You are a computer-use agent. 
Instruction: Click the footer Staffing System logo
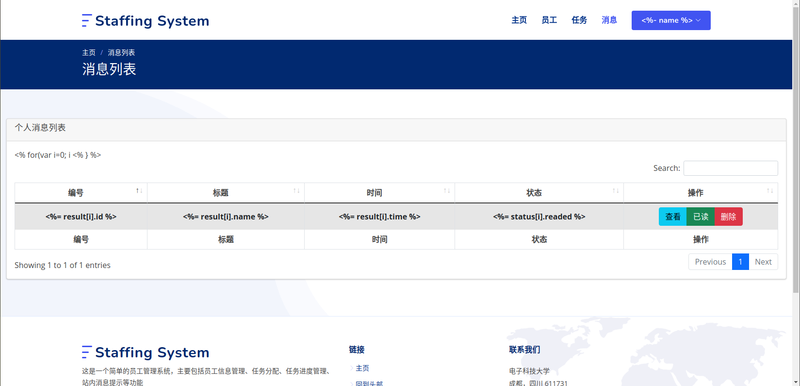pos(145,352)
